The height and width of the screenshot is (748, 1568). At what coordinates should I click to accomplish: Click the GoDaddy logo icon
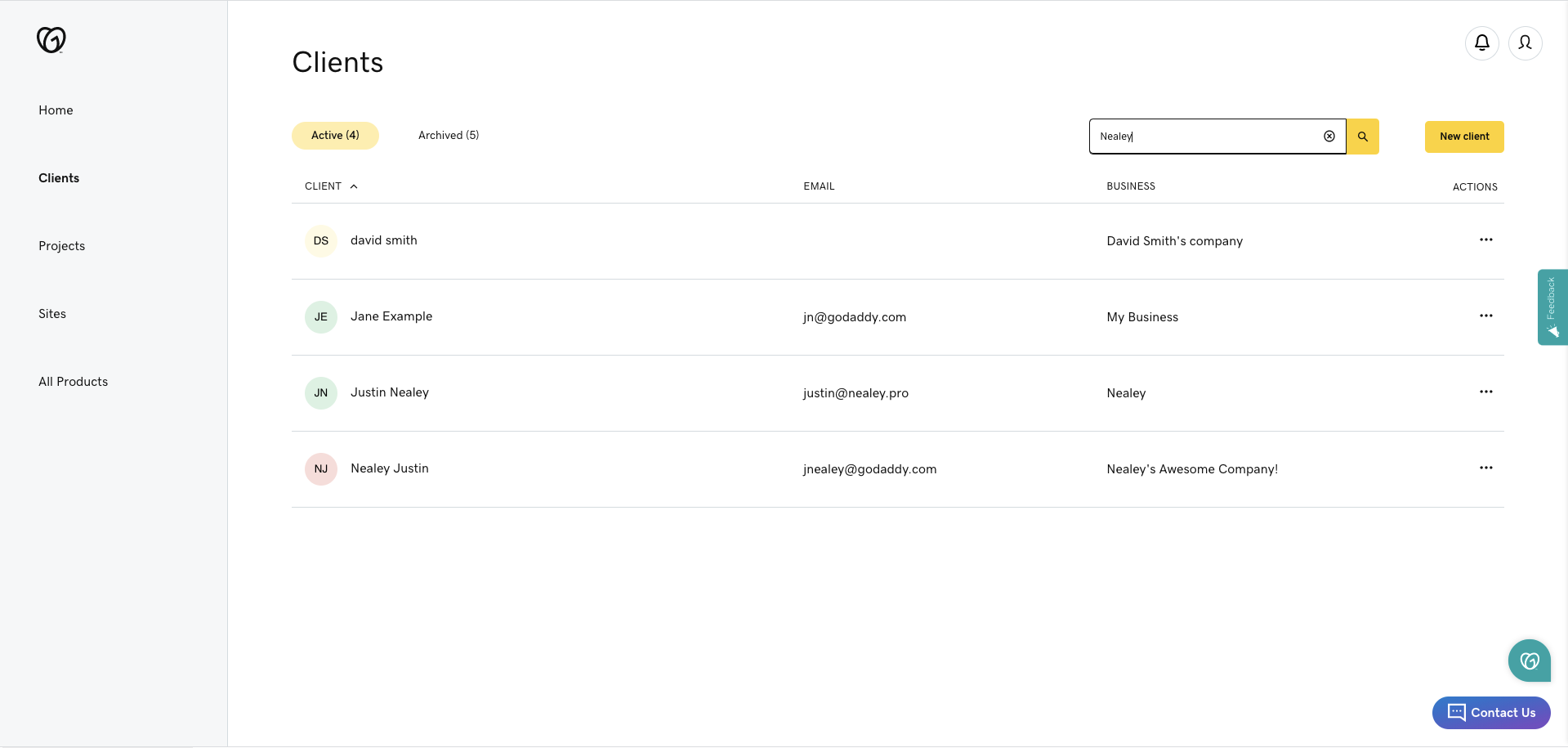click(x=51, y=39)
